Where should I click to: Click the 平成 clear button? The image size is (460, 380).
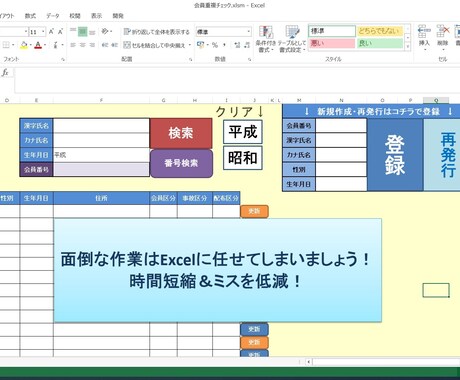tap(243, 132)
